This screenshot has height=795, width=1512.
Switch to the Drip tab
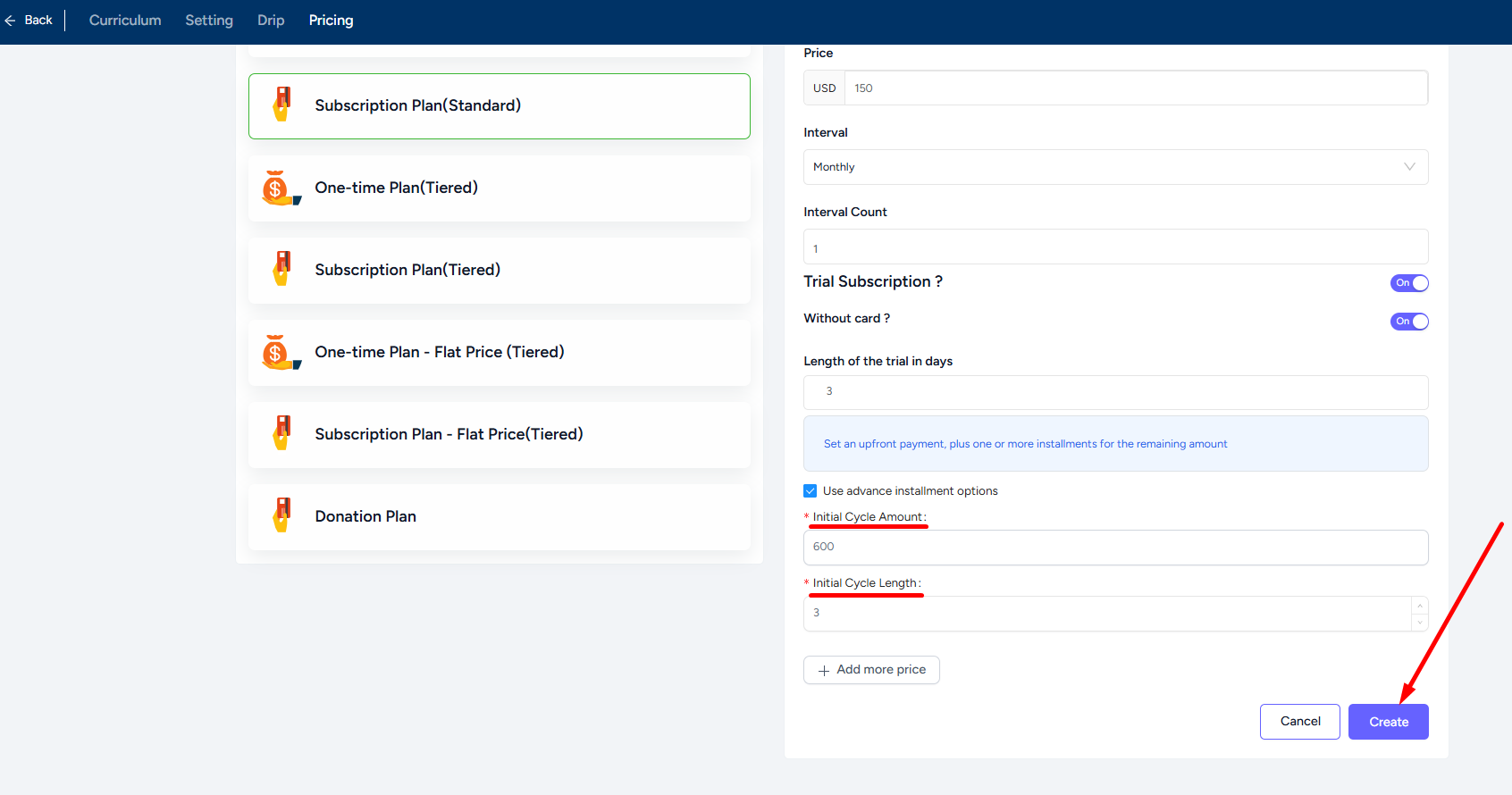tap(271, 21)
